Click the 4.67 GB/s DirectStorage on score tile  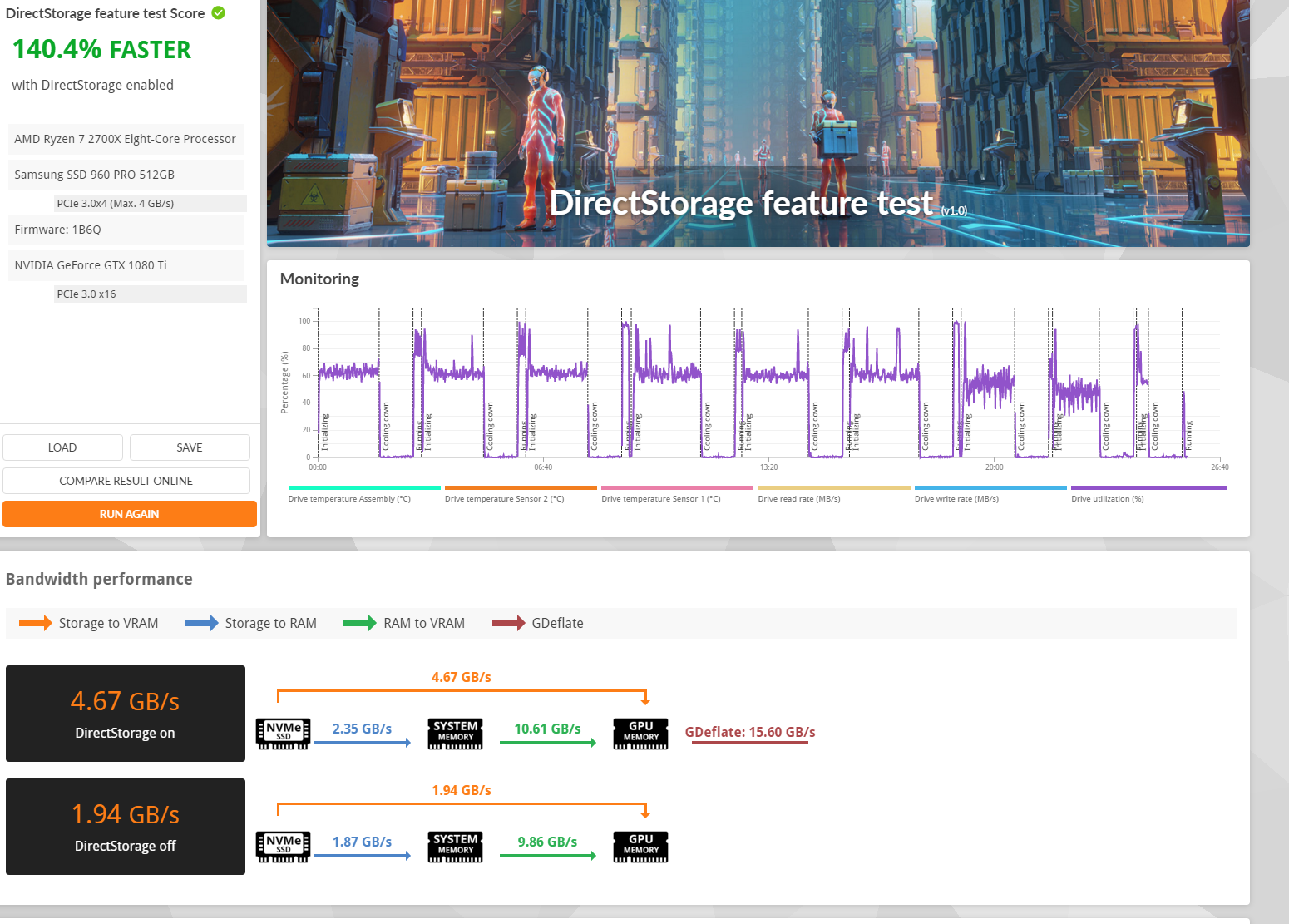(x=125, y=713)
